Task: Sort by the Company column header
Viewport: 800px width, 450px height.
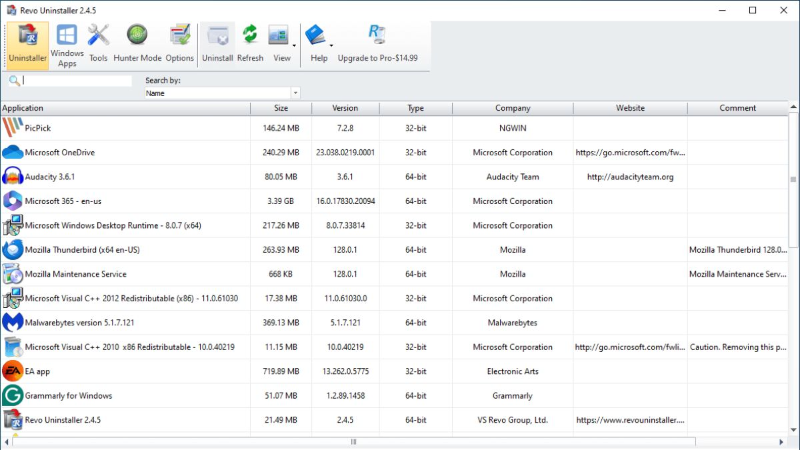Action: (x=512, y=108)
